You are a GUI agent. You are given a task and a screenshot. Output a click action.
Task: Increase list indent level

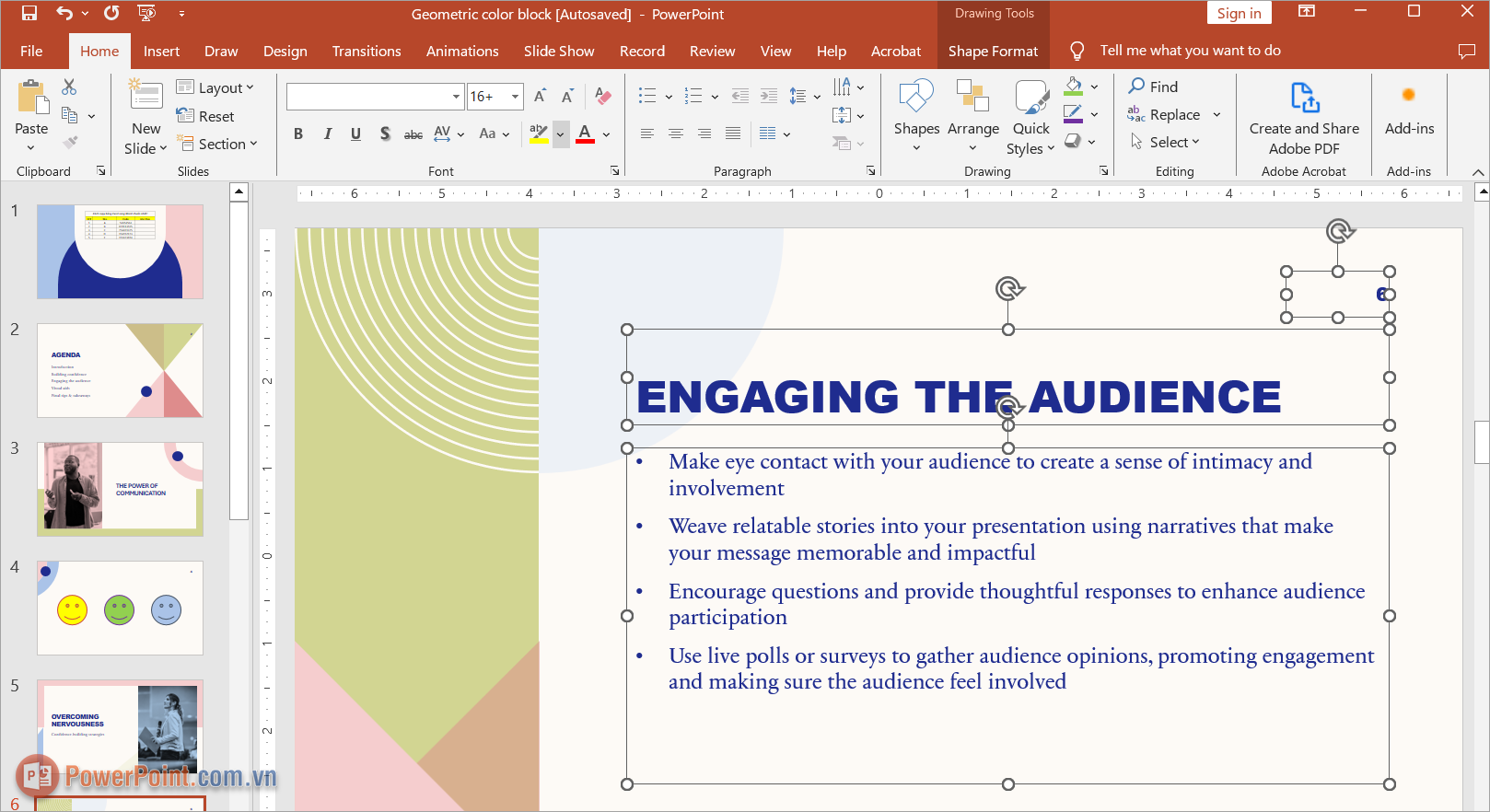(x=769, y=96)
